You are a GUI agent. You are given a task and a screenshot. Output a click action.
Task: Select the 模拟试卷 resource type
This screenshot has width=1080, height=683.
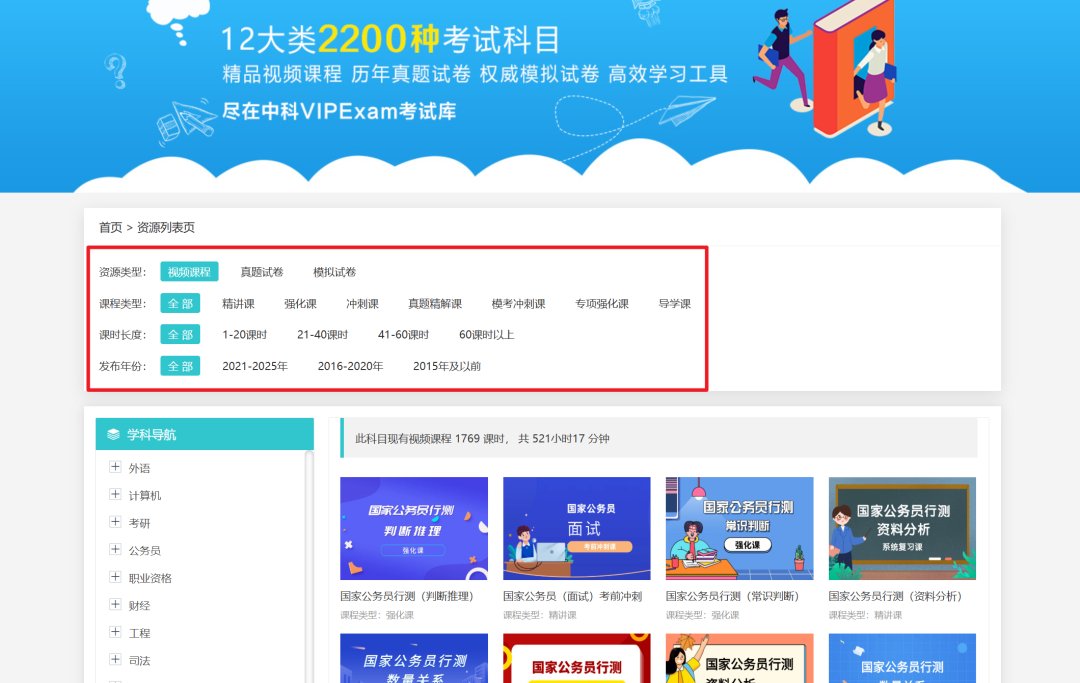[335, 272]
